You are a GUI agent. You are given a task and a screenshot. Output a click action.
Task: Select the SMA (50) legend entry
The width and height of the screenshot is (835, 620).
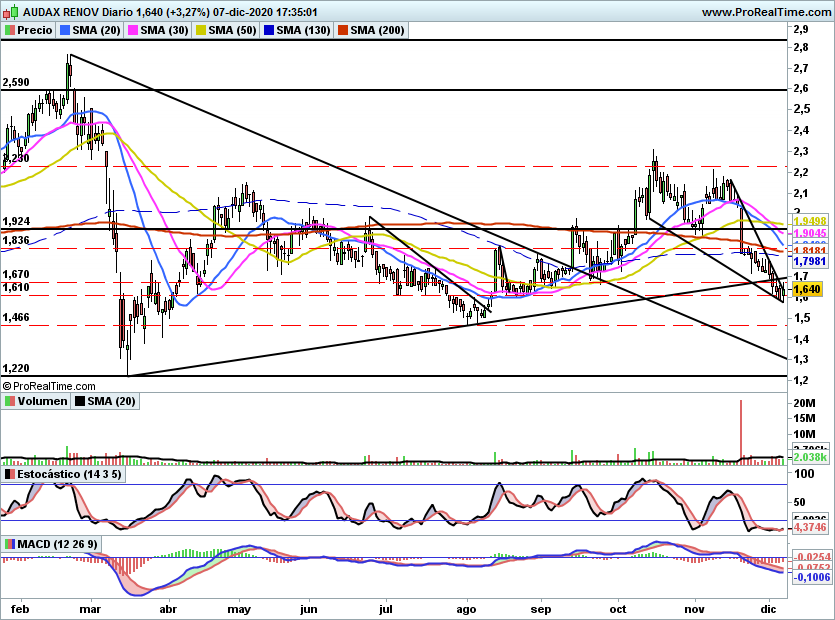[226, 30]
